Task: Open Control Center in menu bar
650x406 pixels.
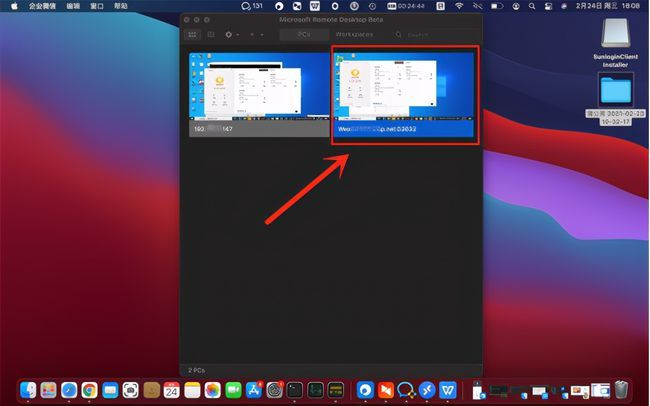Action: tap(548, 6)
